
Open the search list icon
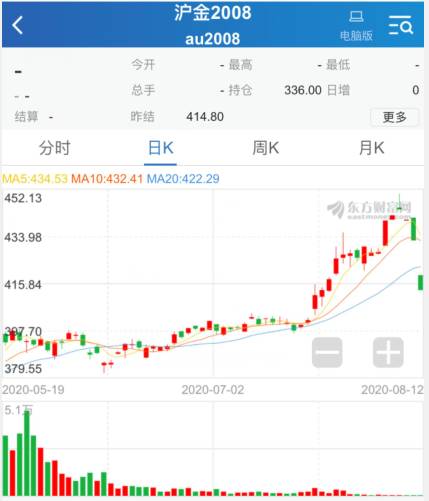[x=401, y=25]
